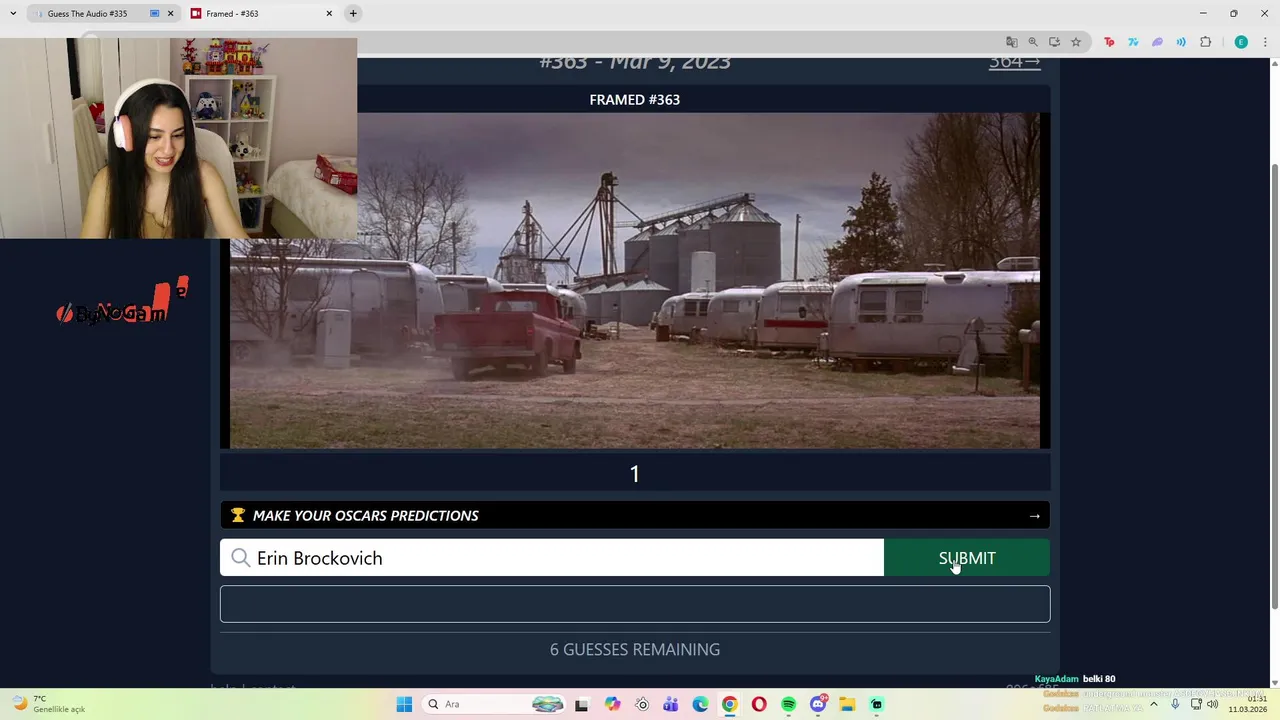Image resolution: width=1280 pixels, height=720 pixels.
Task: Open clock and date 11.03.2026
Action: [x=1248, y=704]
